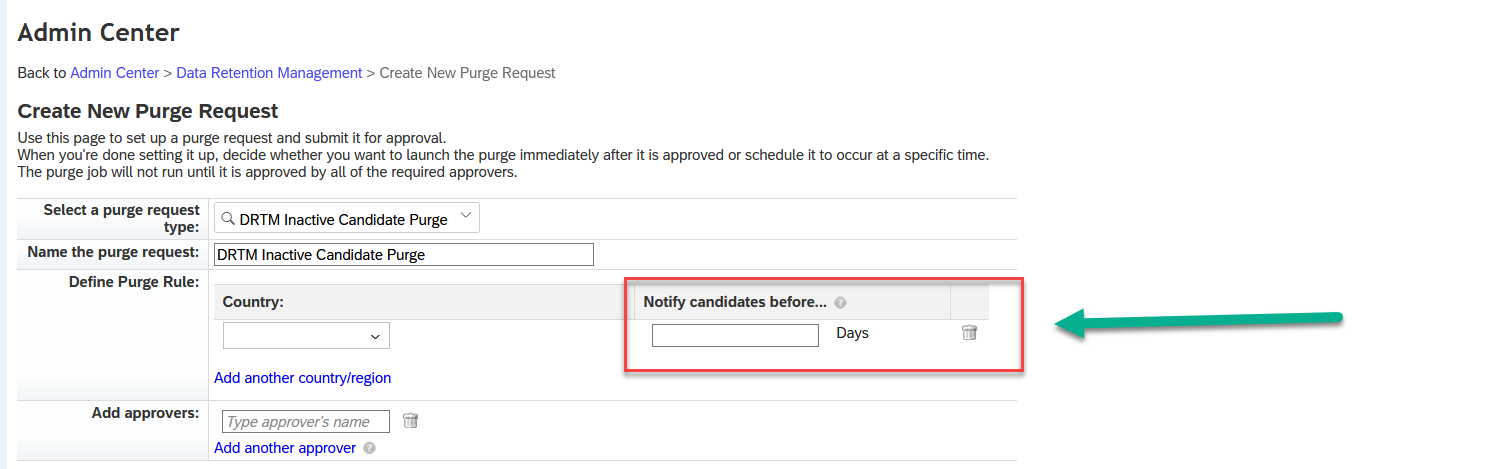This screenshot has height=469, width=1510.
Task: Remove the approver using trash icon
Action: [x=410, y=421]
